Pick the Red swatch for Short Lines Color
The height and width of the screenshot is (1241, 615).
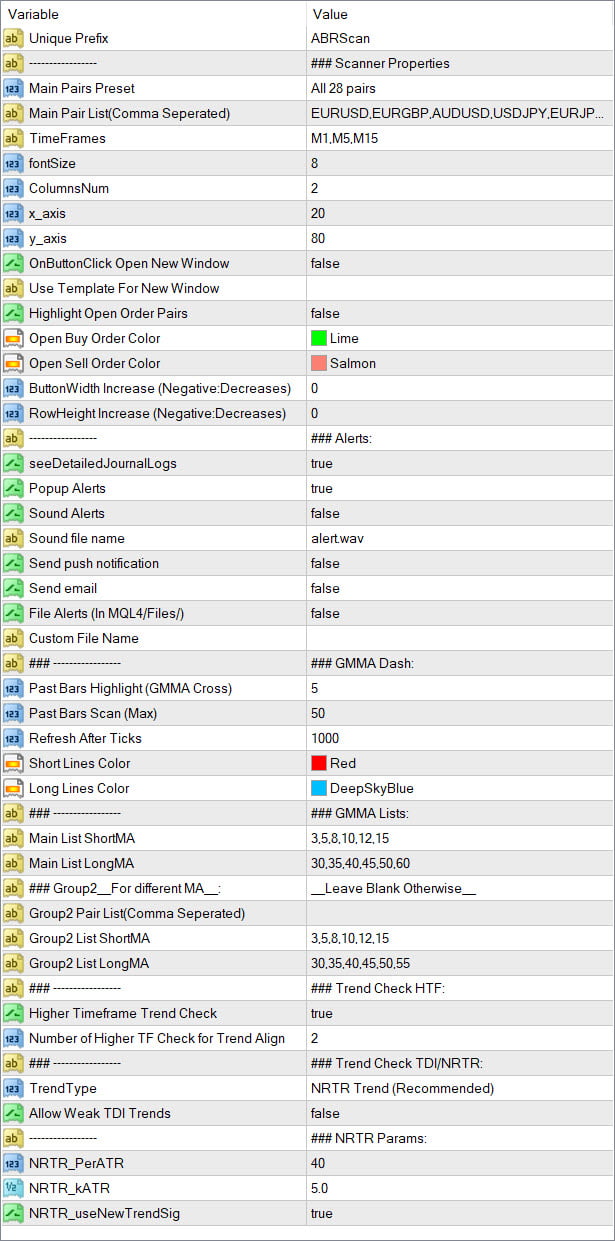pyautogui.click(x=319, y=763)
